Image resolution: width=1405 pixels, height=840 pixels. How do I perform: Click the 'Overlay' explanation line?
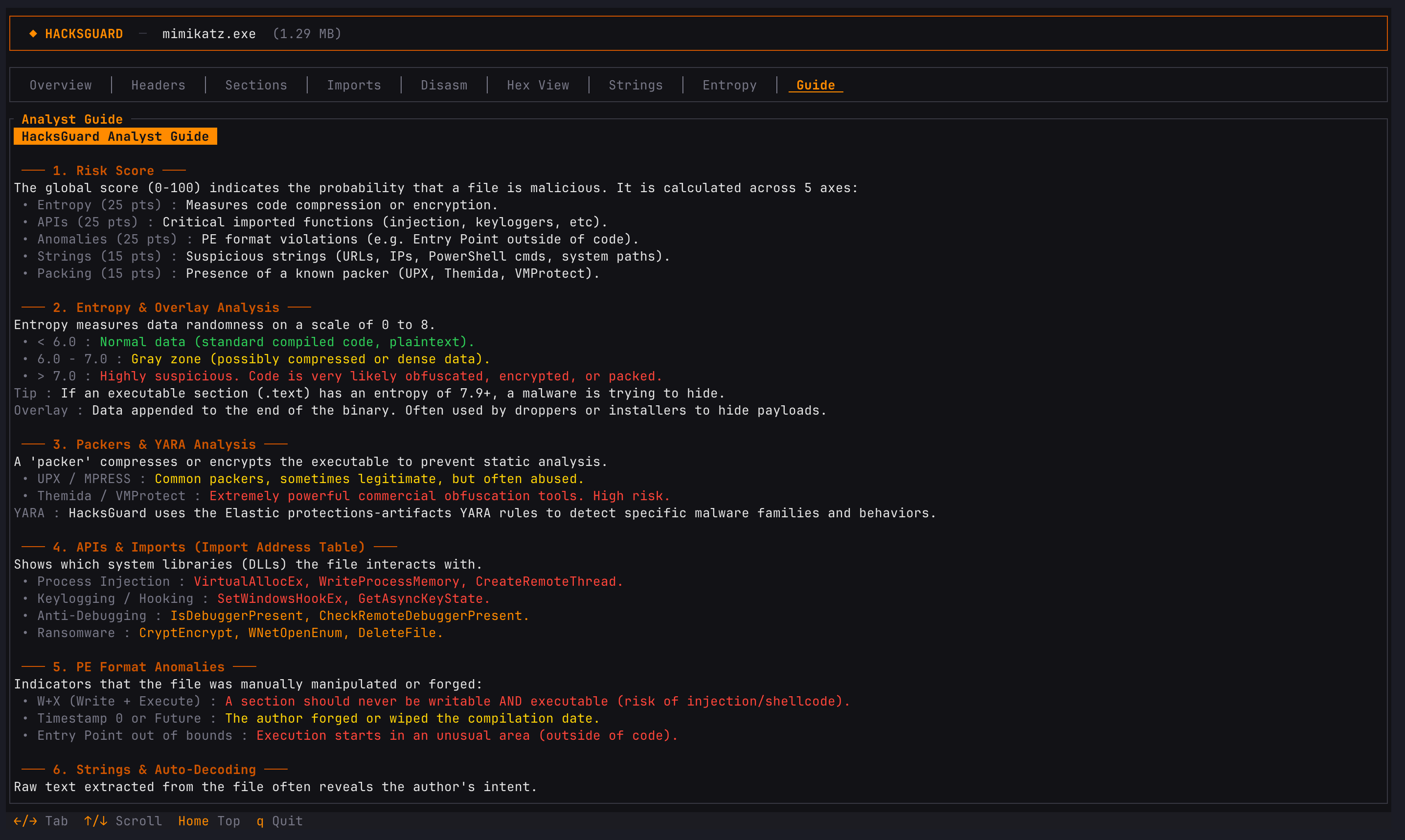[420, 410]
